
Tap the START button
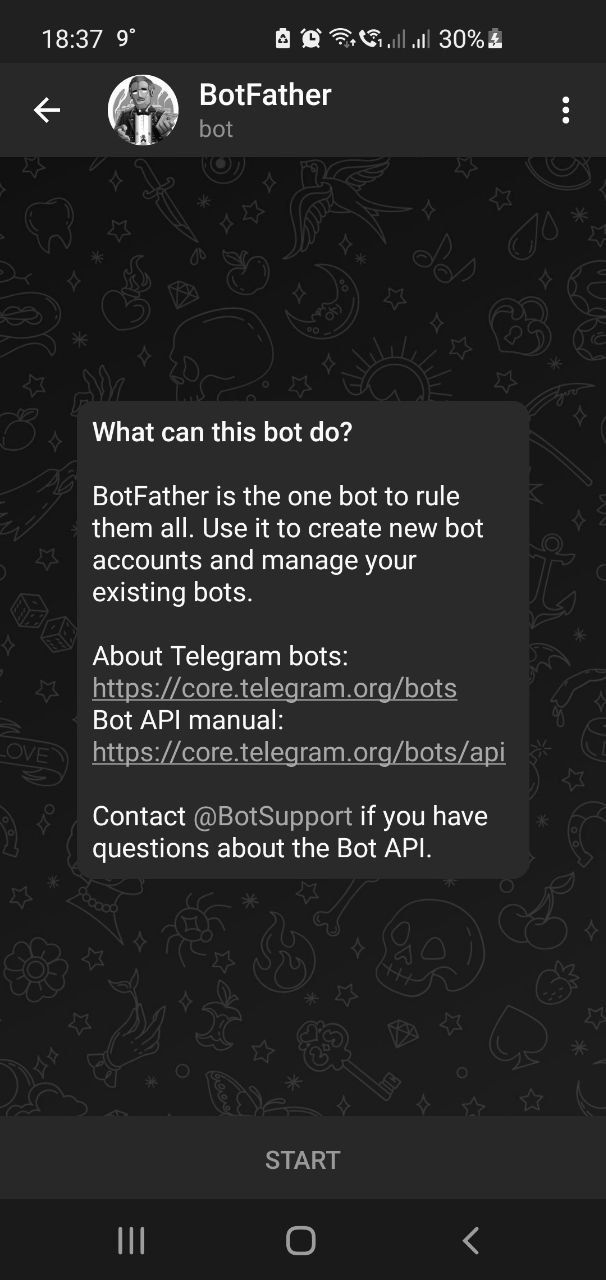(x=303, y=1160)
